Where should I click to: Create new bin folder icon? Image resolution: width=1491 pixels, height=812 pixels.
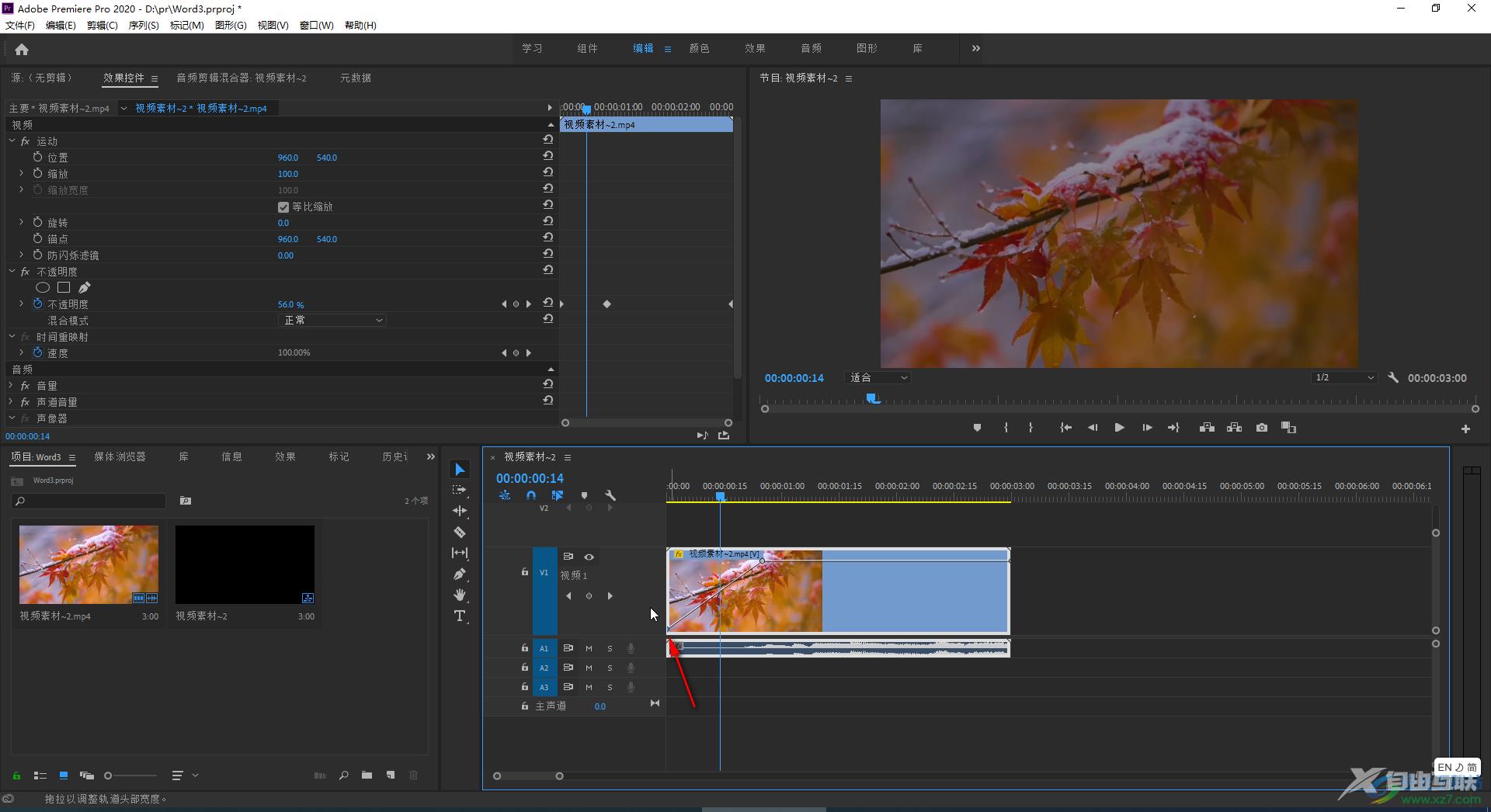coord(367,775)
